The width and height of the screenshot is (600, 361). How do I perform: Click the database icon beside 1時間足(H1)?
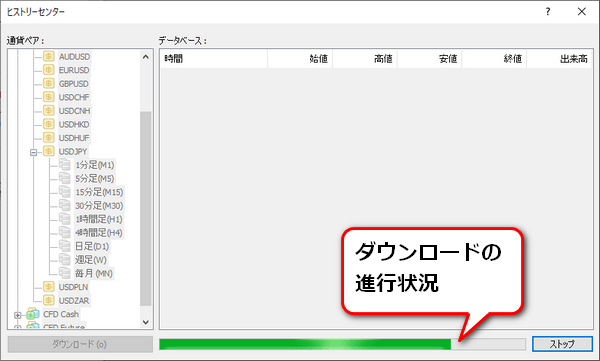pos(65,219)
